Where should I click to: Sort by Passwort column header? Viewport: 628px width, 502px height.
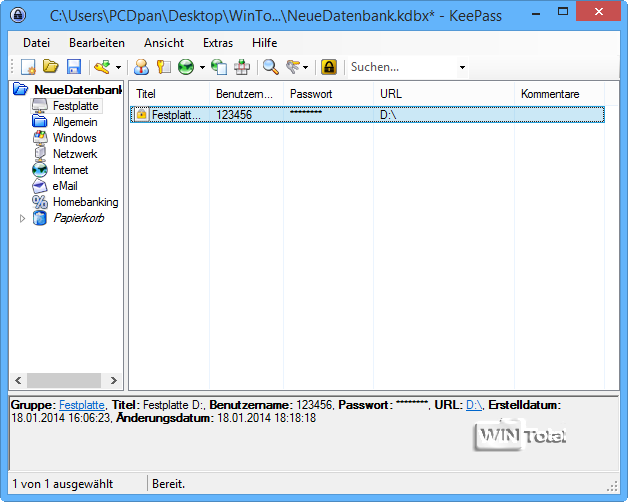point(328,94)
